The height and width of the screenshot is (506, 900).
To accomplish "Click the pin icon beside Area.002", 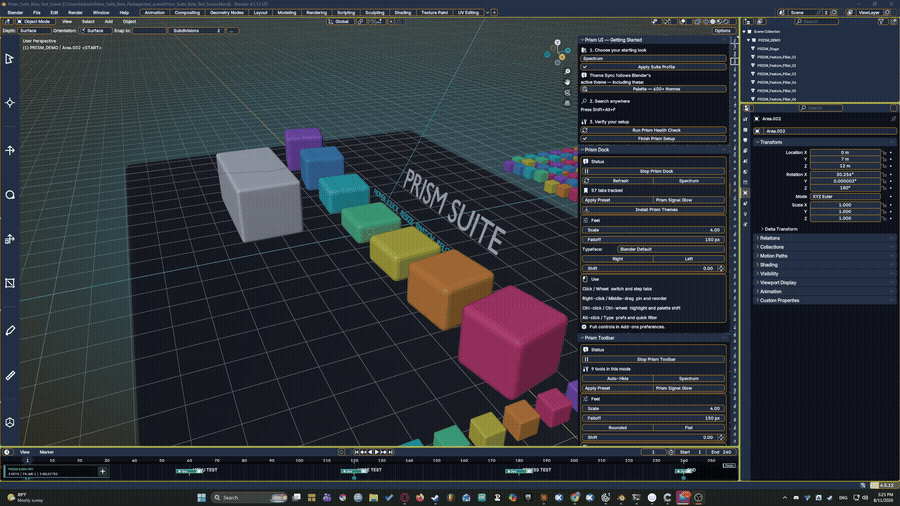I will [893, 119].
